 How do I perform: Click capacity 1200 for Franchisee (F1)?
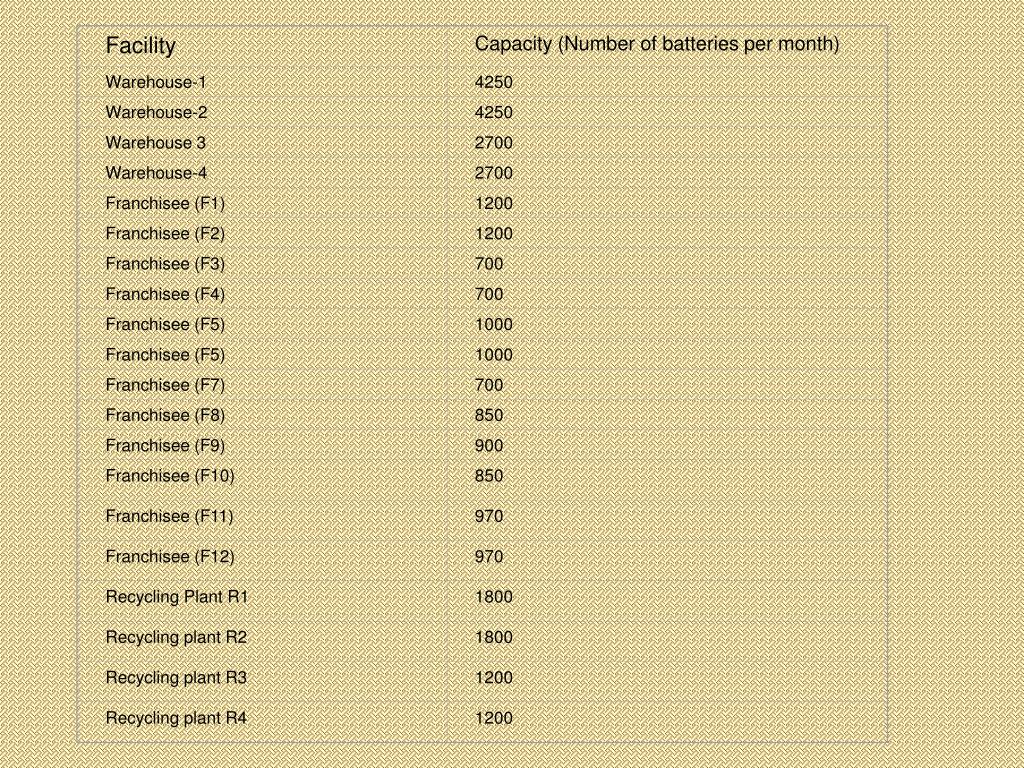point(494,204)
